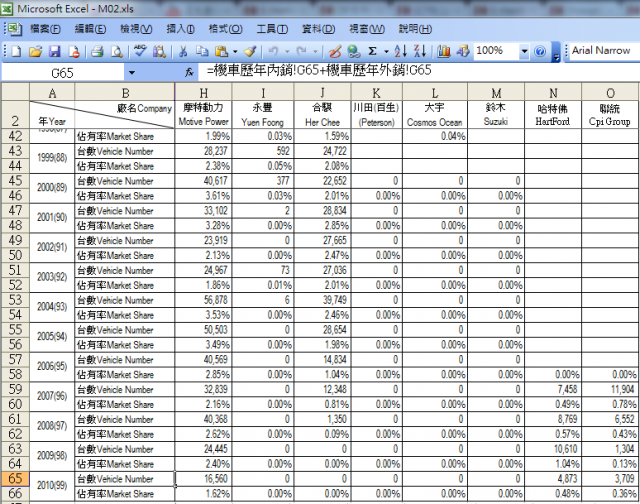Open the Chart Wizard icon

443,51
